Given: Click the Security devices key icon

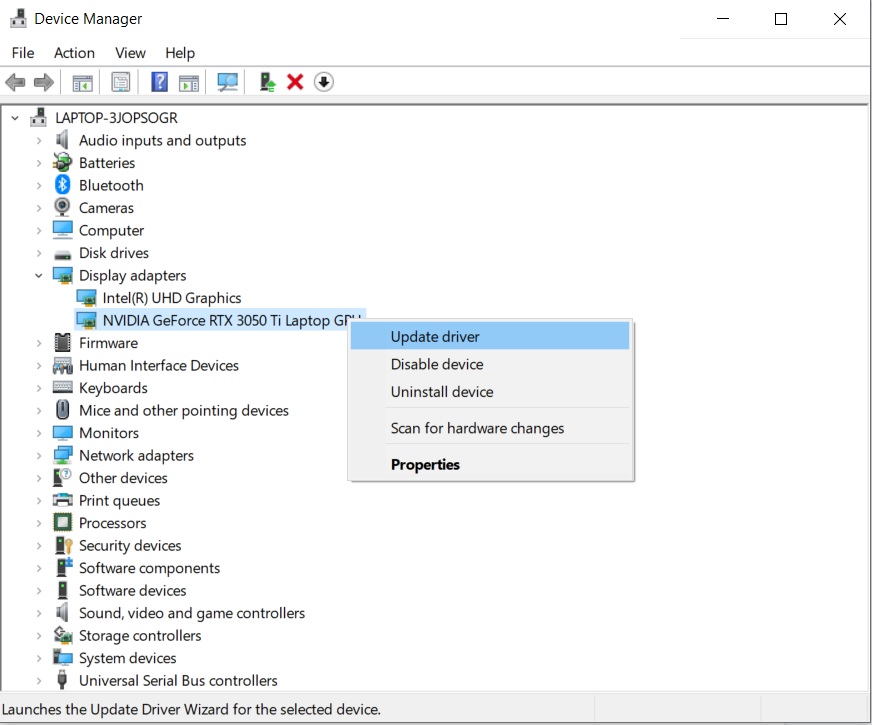Looking at the screenshot, I should tap(63, 545).
